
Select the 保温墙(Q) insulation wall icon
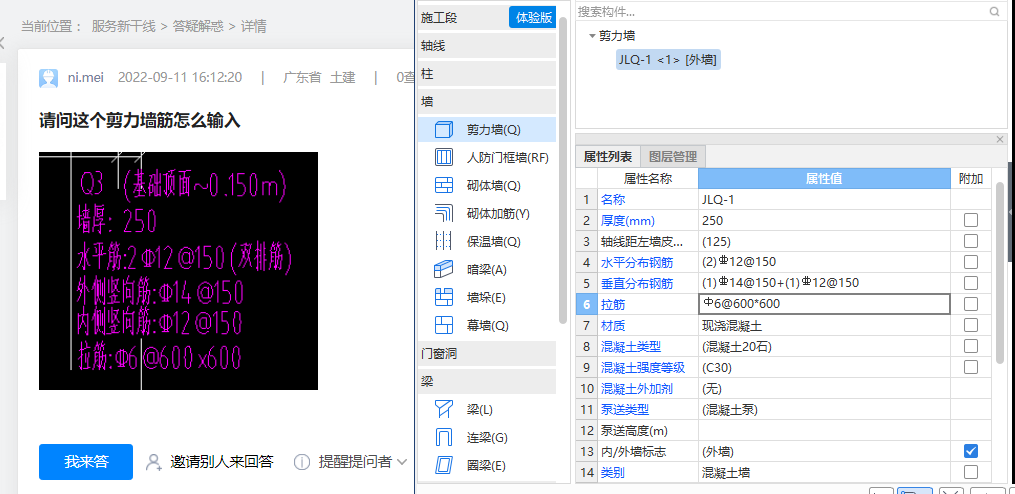click(443, 241)
